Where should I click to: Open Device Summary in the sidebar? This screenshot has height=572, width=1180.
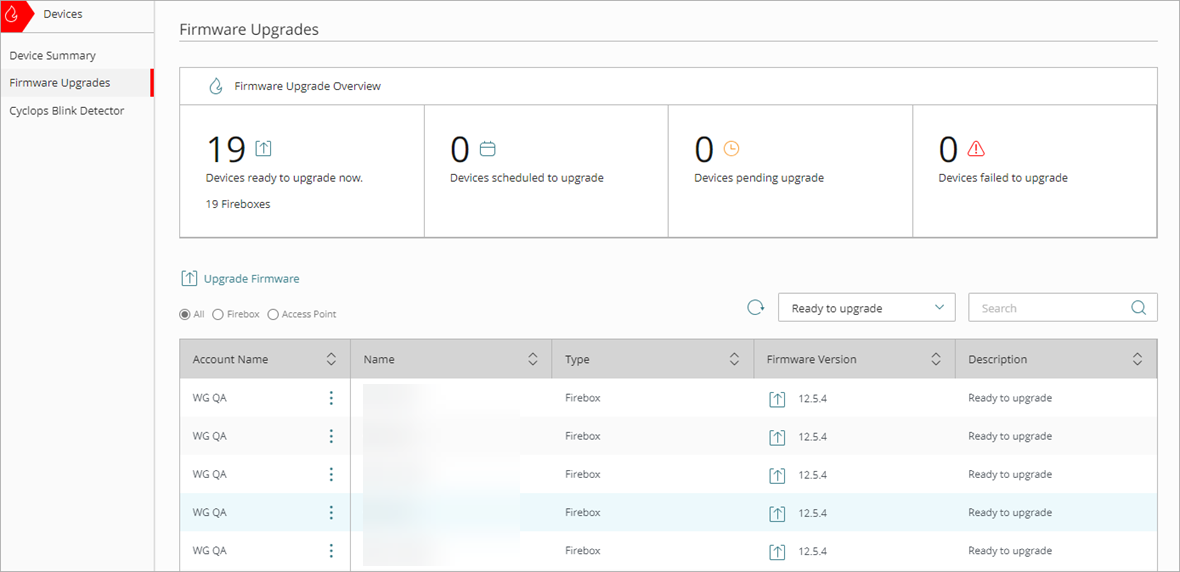[53, 56]
